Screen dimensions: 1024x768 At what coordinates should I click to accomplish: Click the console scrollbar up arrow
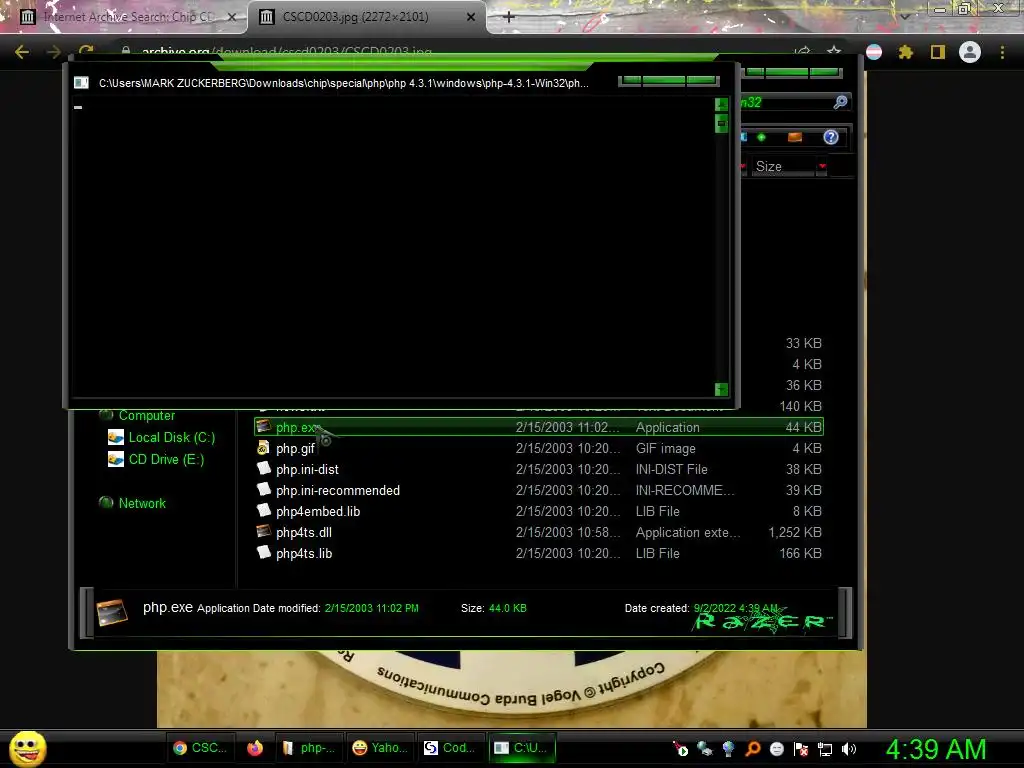(x=721, y=104)
